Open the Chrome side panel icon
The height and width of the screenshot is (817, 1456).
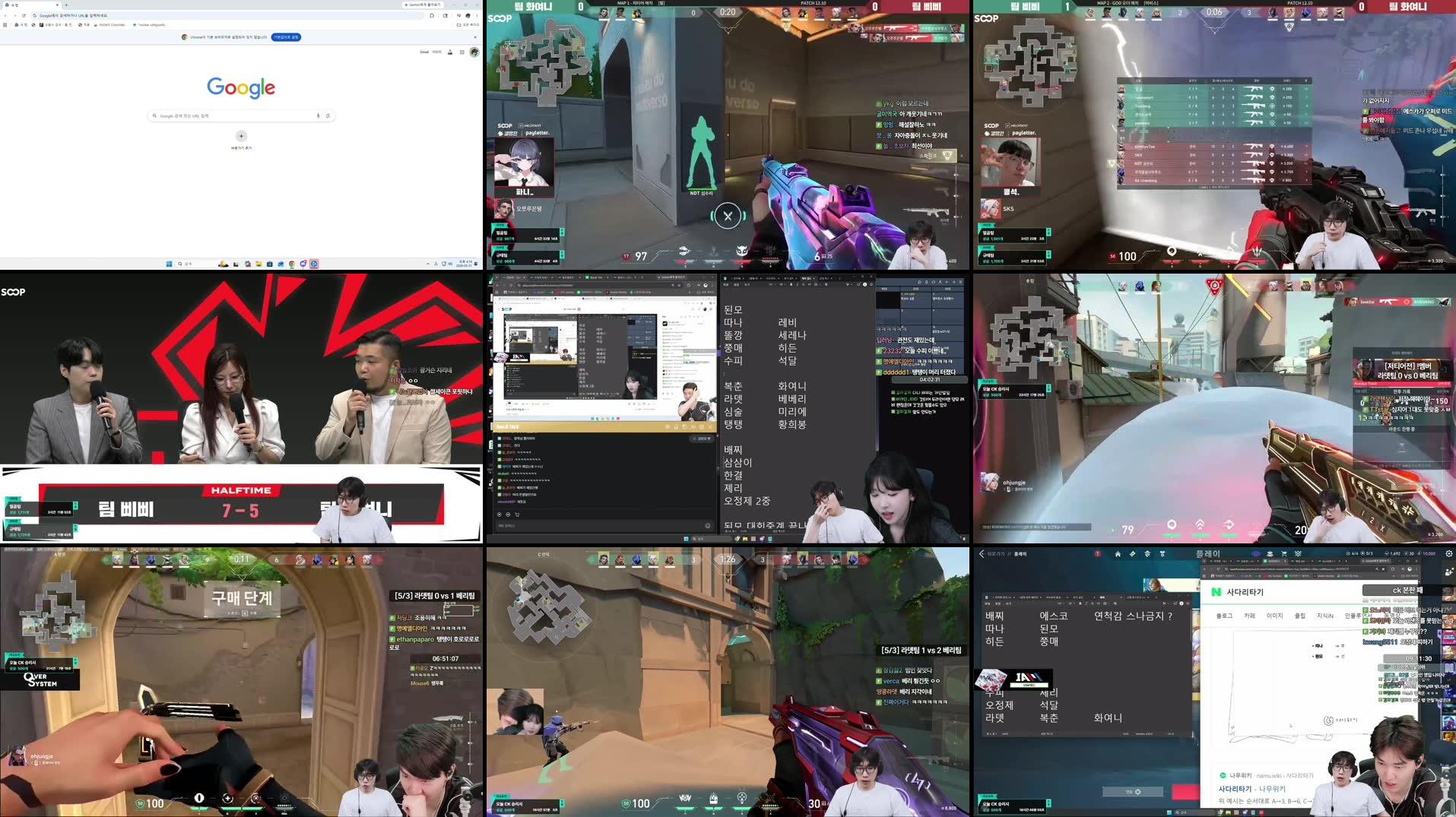(445, 15)
